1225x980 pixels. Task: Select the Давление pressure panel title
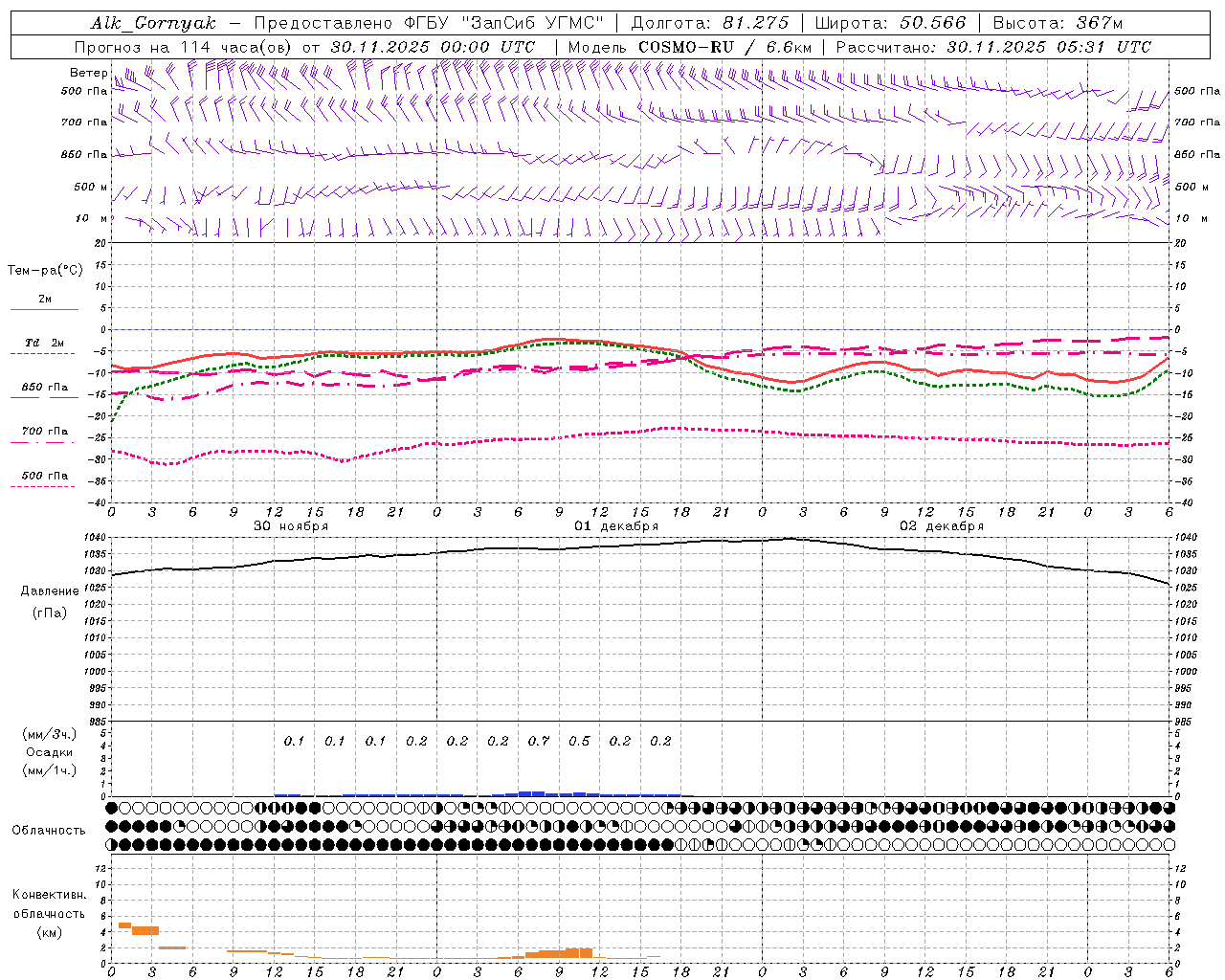50,591
